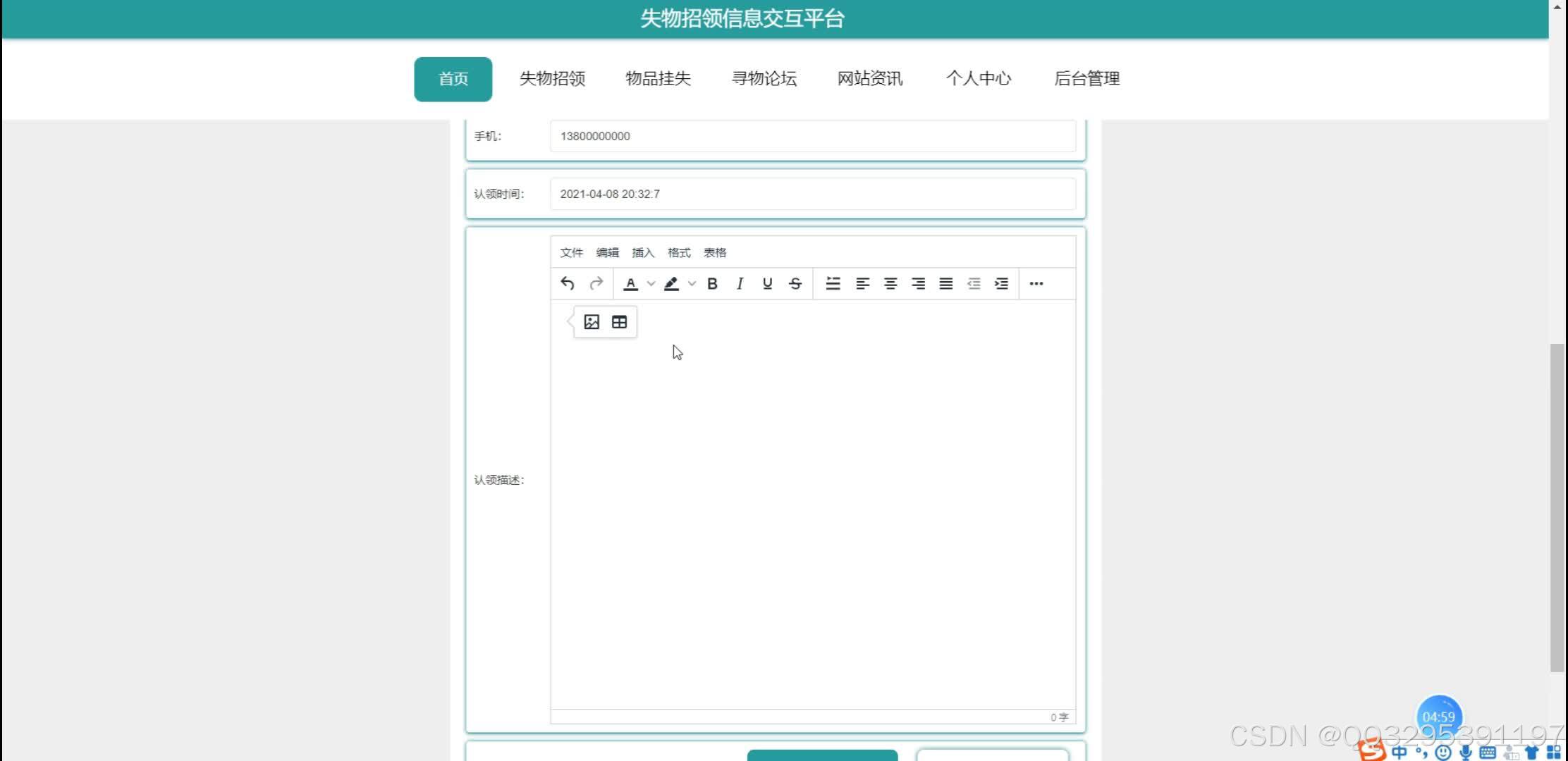Click the vertical page scrollbar thumb
Viewport: 1568px width, 761px height.
(1557, 507)
